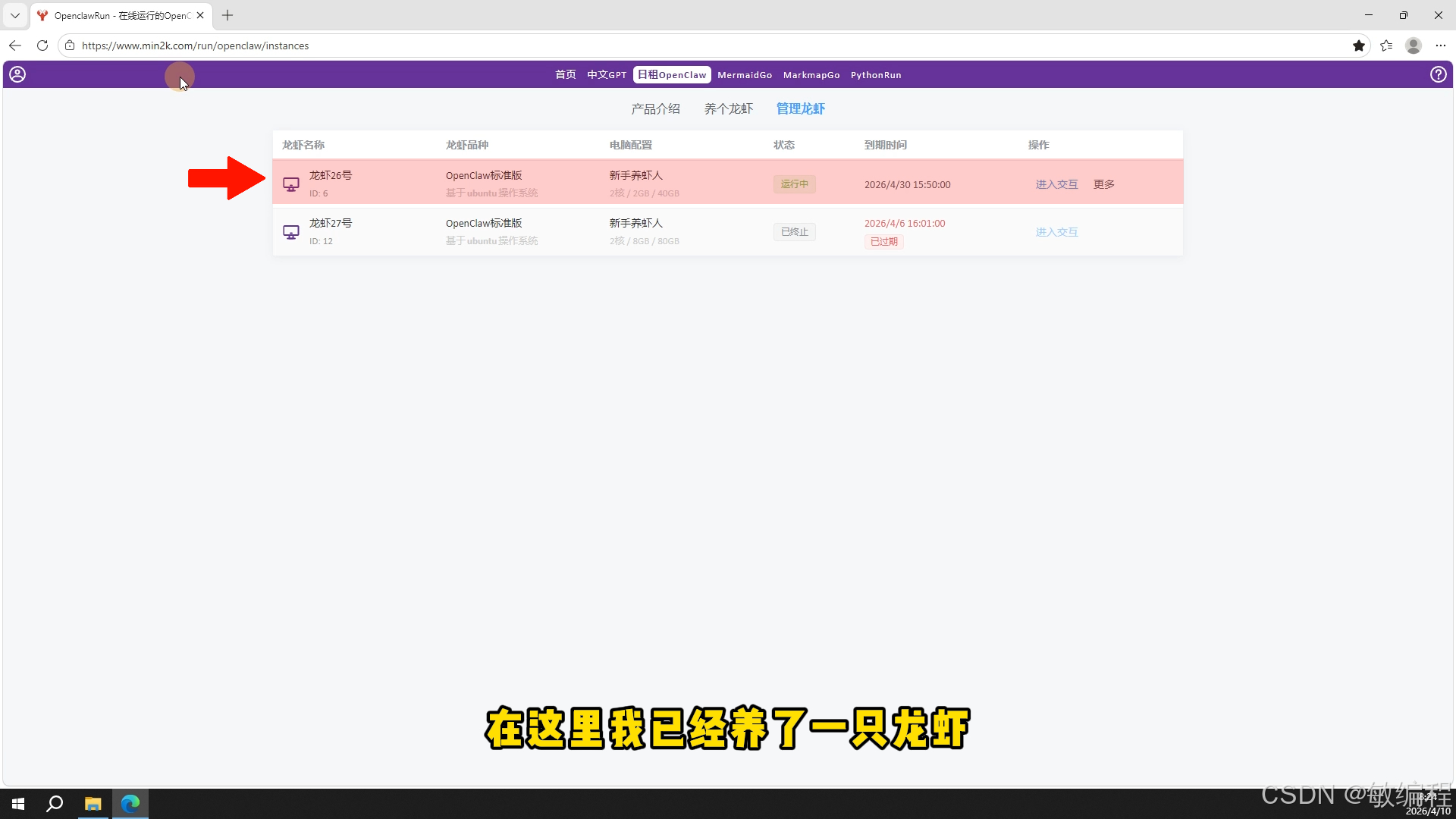Click the user profile icon in the navbar
The width and height of the screenshot is (1456, 819).
point(17,74)
